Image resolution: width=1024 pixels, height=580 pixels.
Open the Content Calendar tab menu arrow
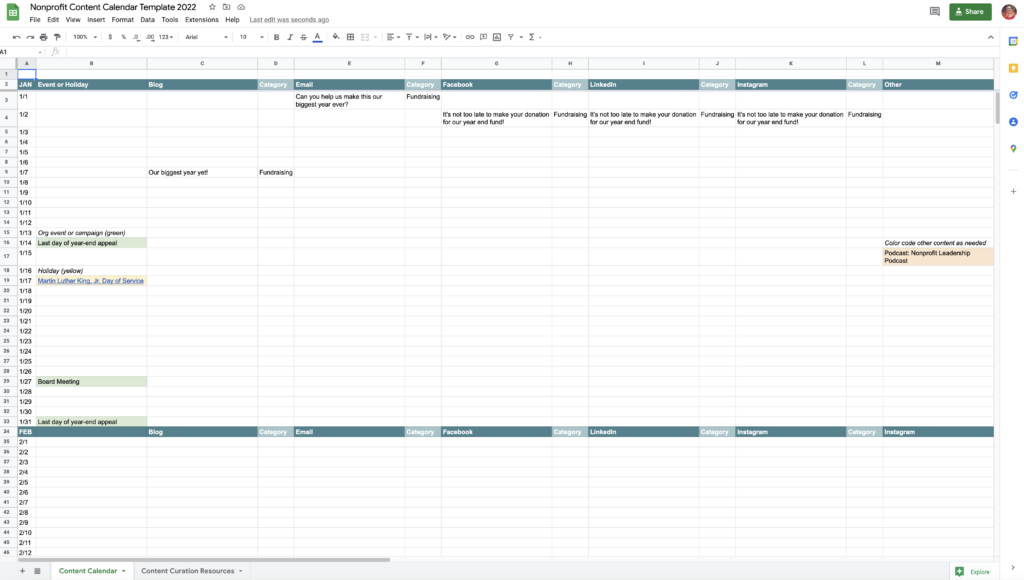[123, 572]
